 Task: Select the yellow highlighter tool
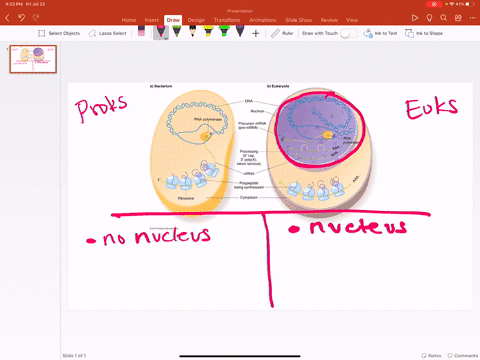click(x=208, y=32)
